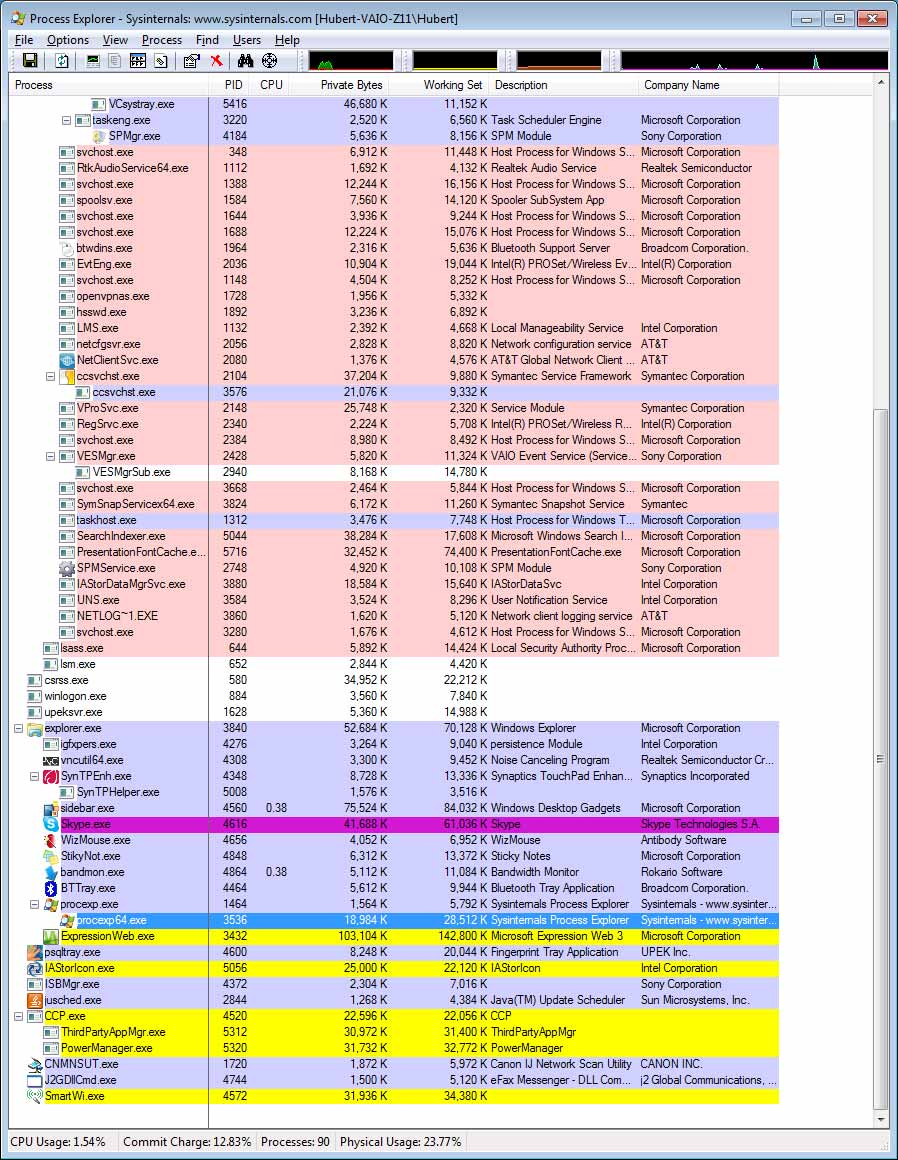The image size is (898, 1160).
Task: Select the SearchIndexer.exe row
Action: 394,536
